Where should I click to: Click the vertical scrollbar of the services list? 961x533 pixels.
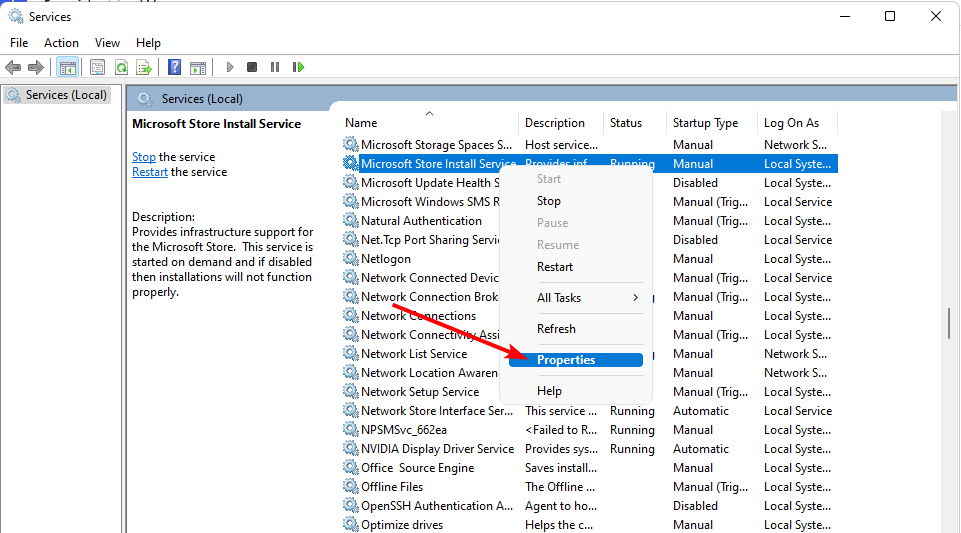click(949, 323)
